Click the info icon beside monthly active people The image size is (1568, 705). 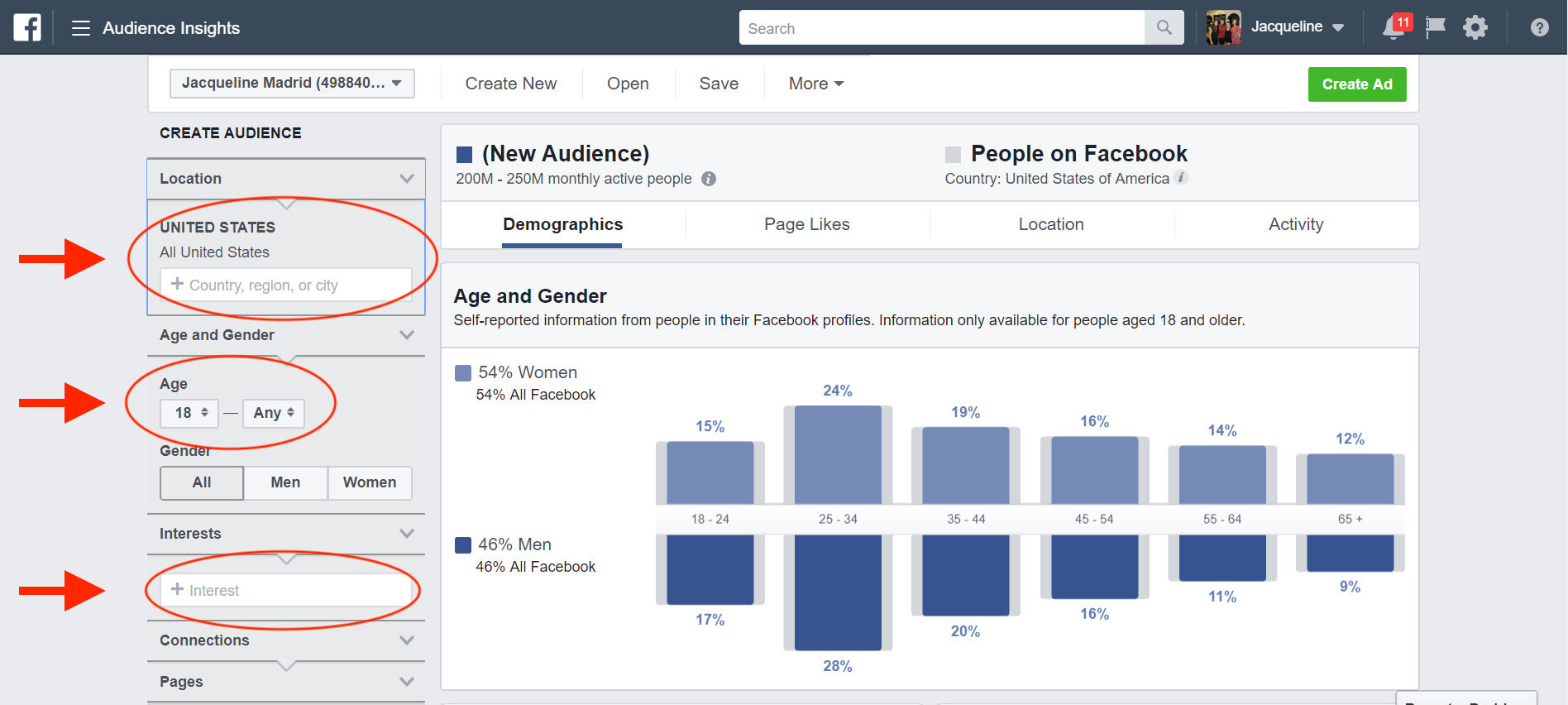click(709, 179)
